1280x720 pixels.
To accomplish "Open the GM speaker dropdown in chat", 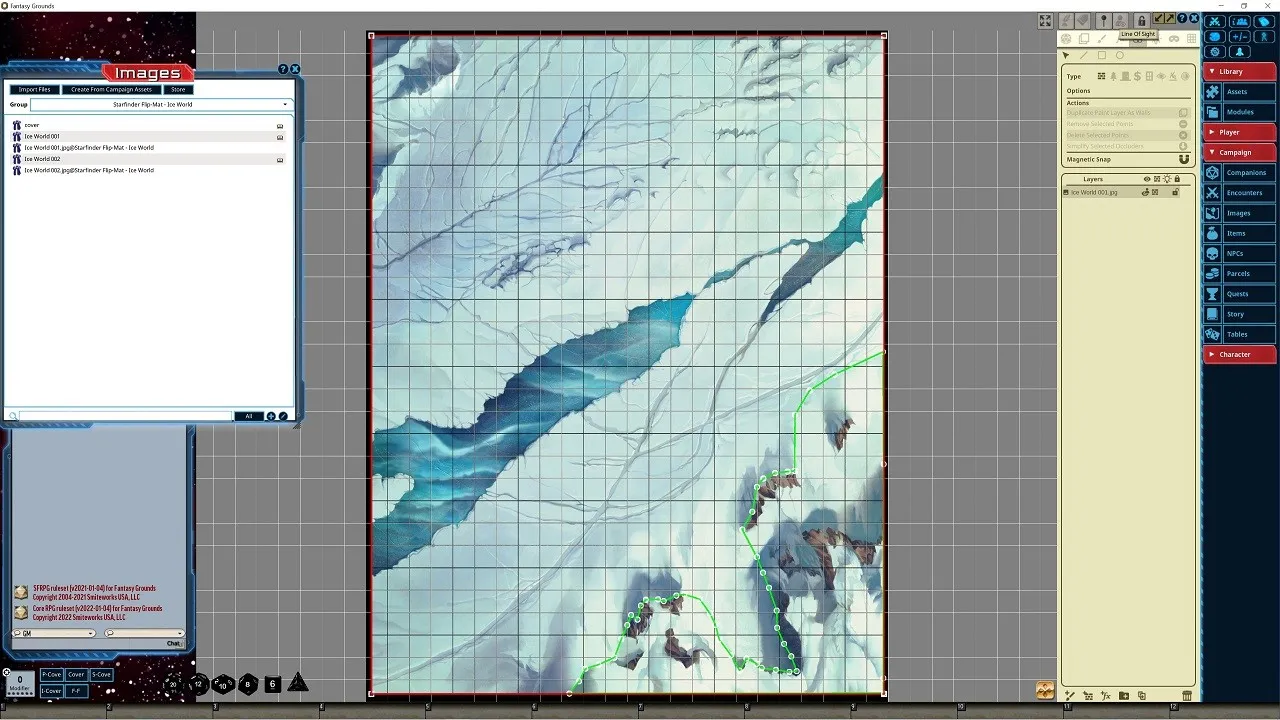I will click(x=54, y=633).
